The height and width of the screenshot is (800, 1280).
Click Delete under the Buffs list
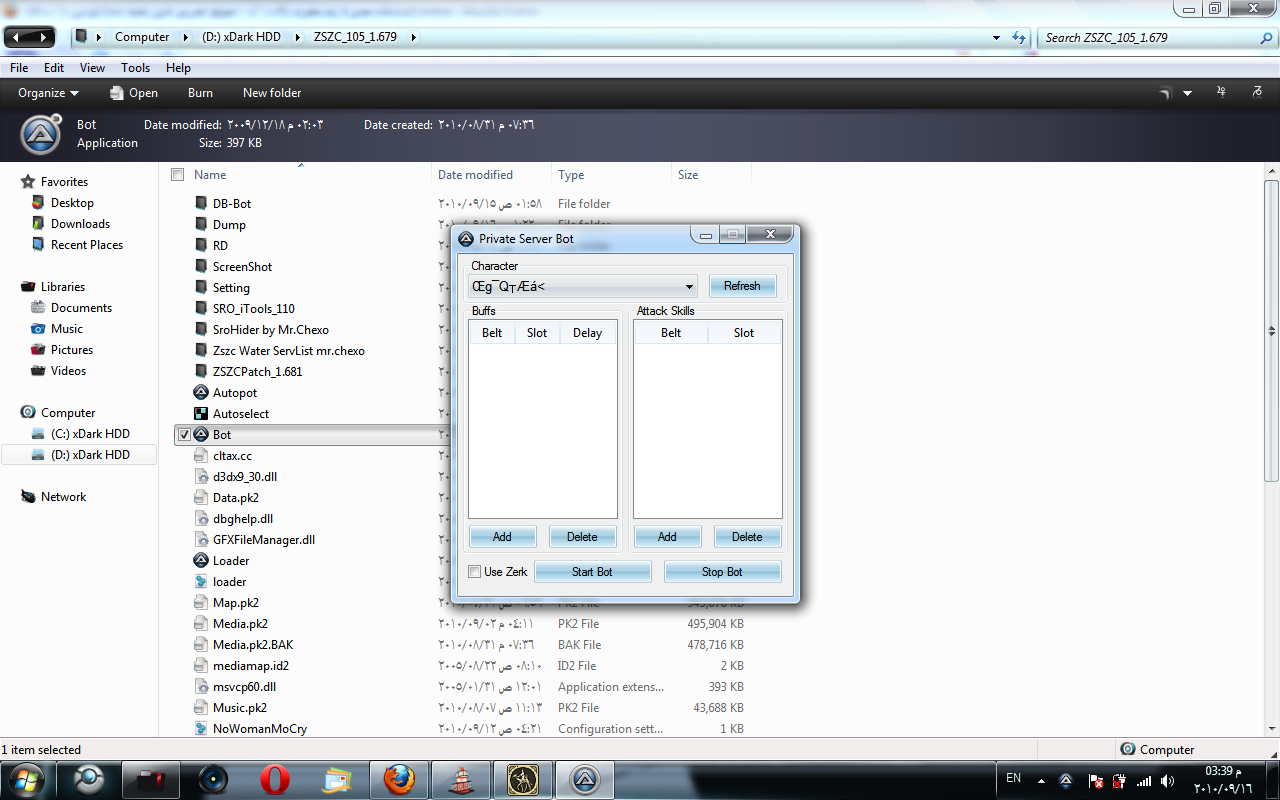point(582,537)
